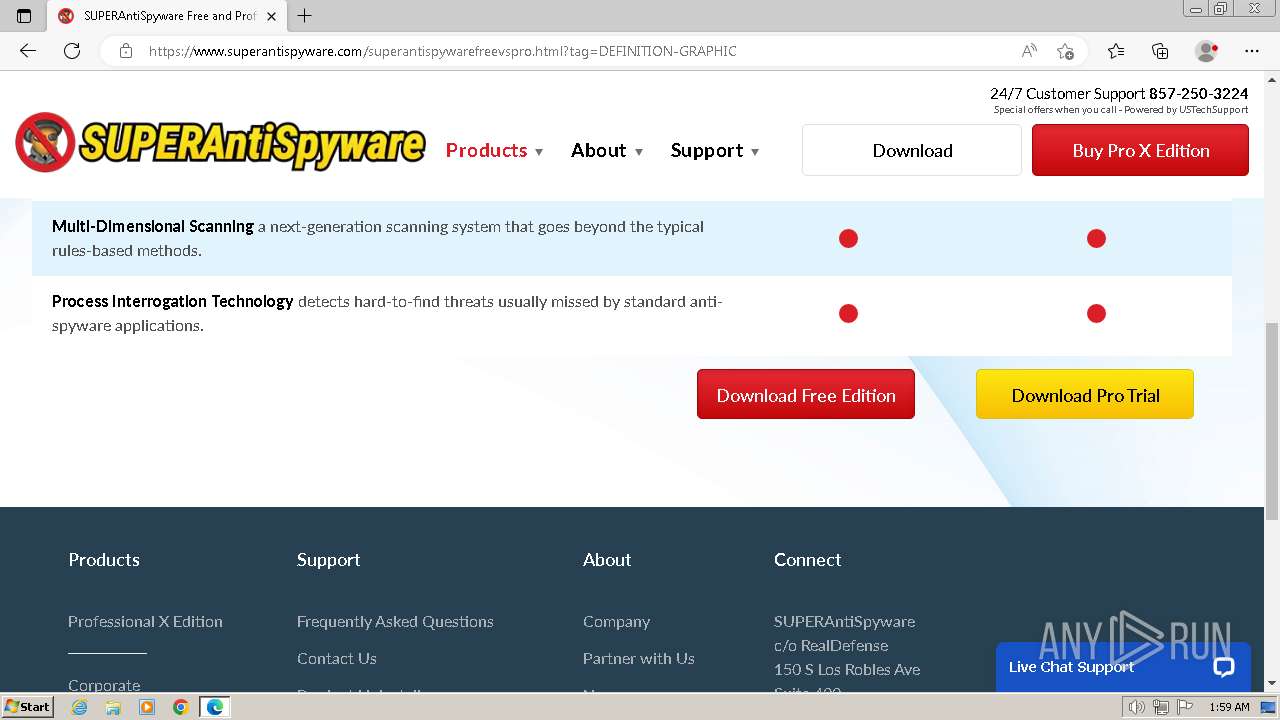
Task: Open Company footer link
Action: pyautogui.click(x=616, y=621)
